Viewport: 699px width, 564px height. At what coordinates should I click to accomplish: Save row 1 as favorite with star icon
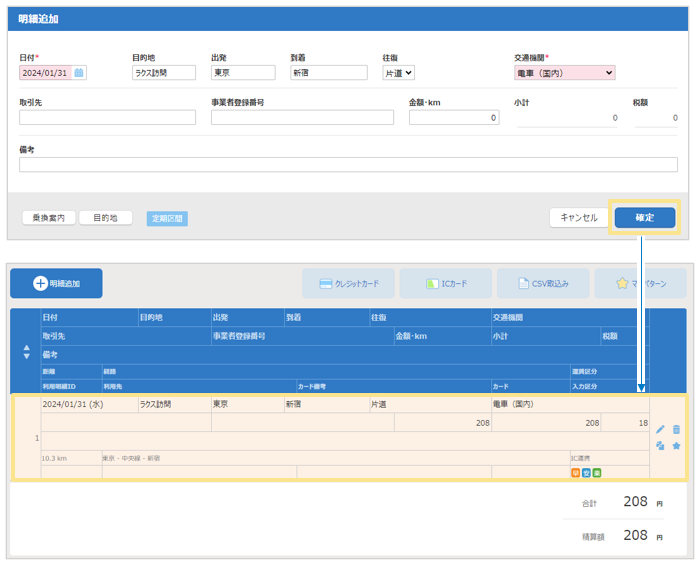[x=676, y=446]
